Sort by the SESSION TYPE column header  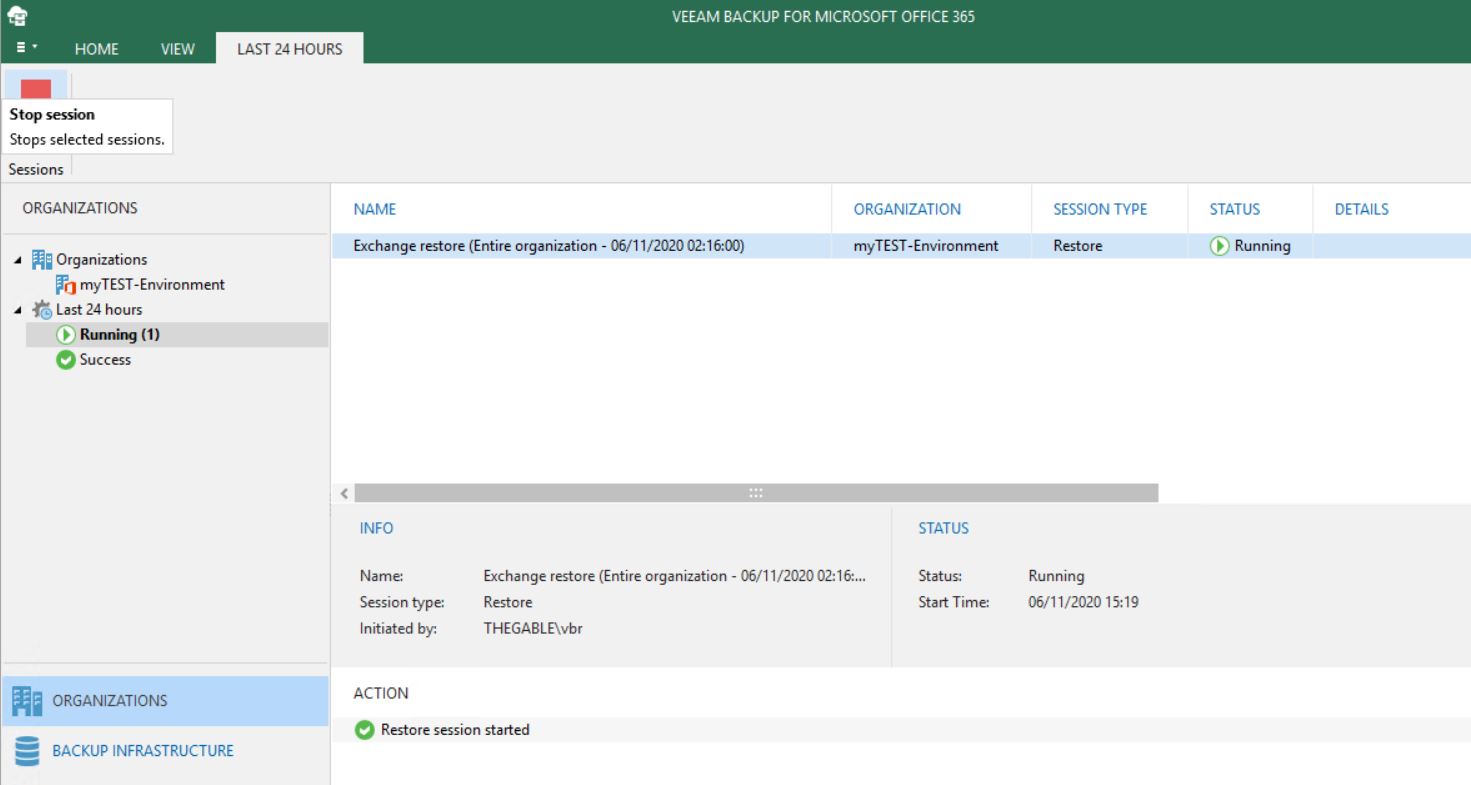pos(1100,209)
